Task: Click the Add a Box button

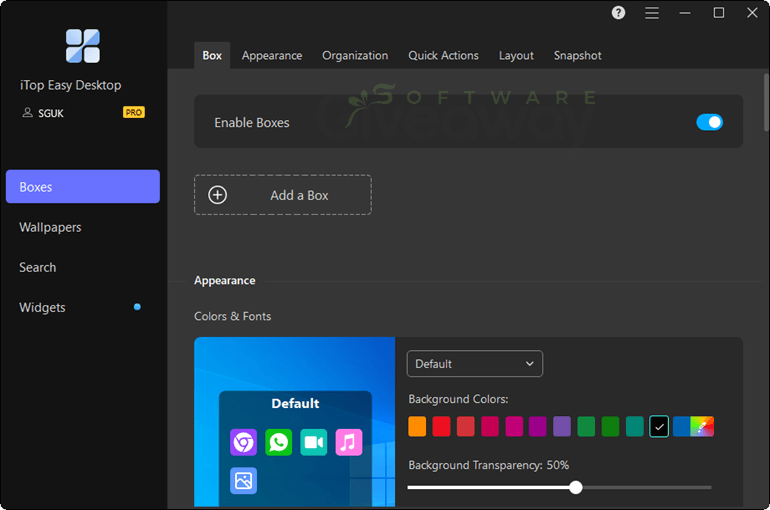Action: [283, 195]
